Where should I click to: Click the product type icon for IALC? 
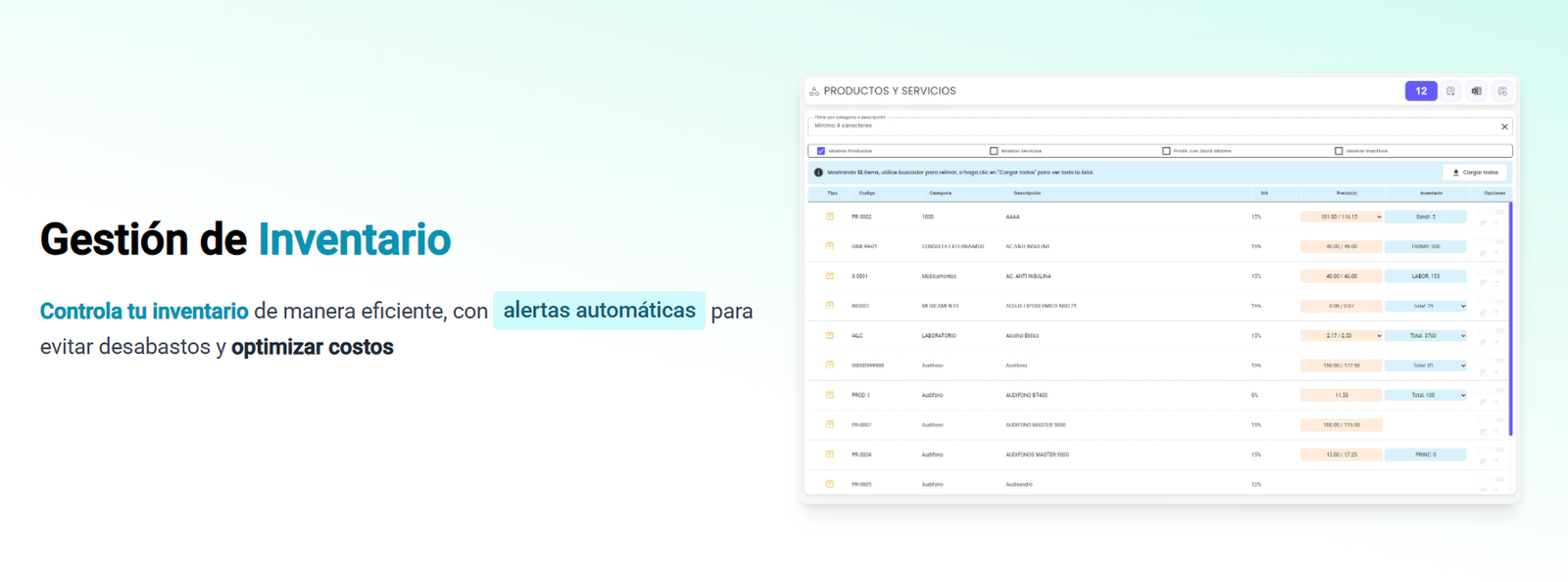830,335
